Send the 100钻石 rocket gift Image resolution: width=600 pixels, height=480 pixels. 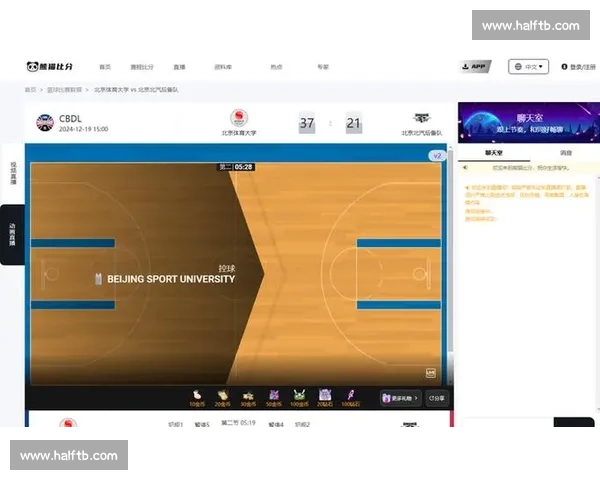point(350,396)
